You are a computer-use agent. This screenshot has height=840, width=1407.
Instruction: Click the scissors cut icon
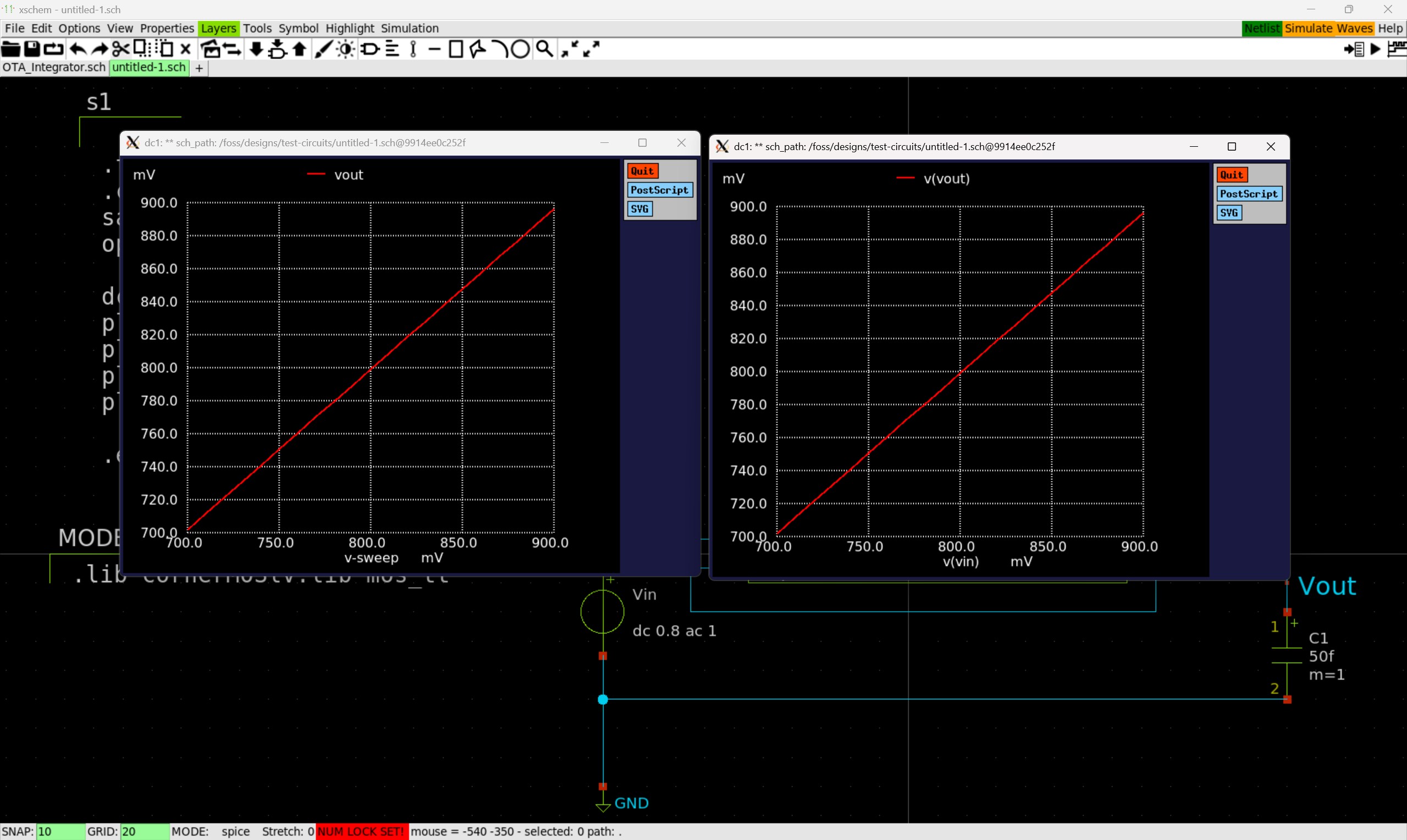pos(120,50)
